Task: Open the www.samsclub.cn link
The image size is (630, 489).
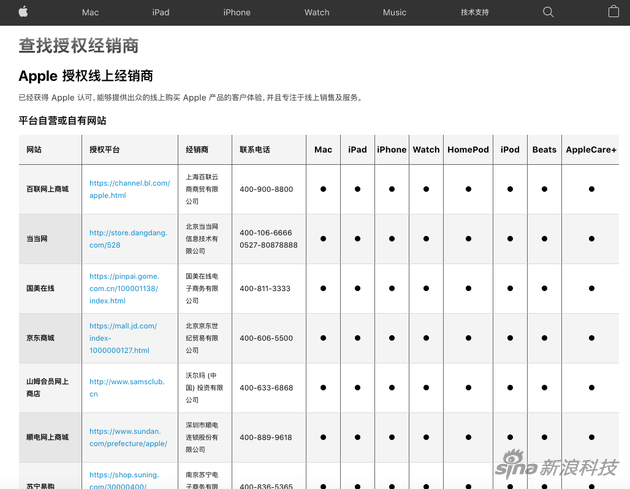Action: 125,387
